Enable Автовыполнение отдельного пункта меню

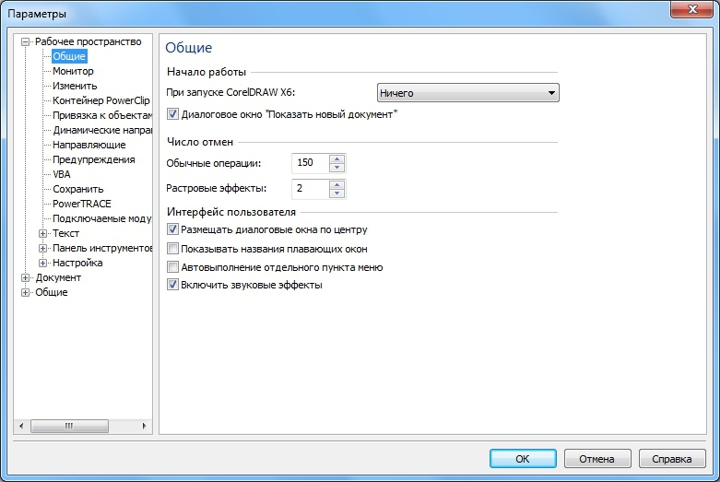click(173, 267)
